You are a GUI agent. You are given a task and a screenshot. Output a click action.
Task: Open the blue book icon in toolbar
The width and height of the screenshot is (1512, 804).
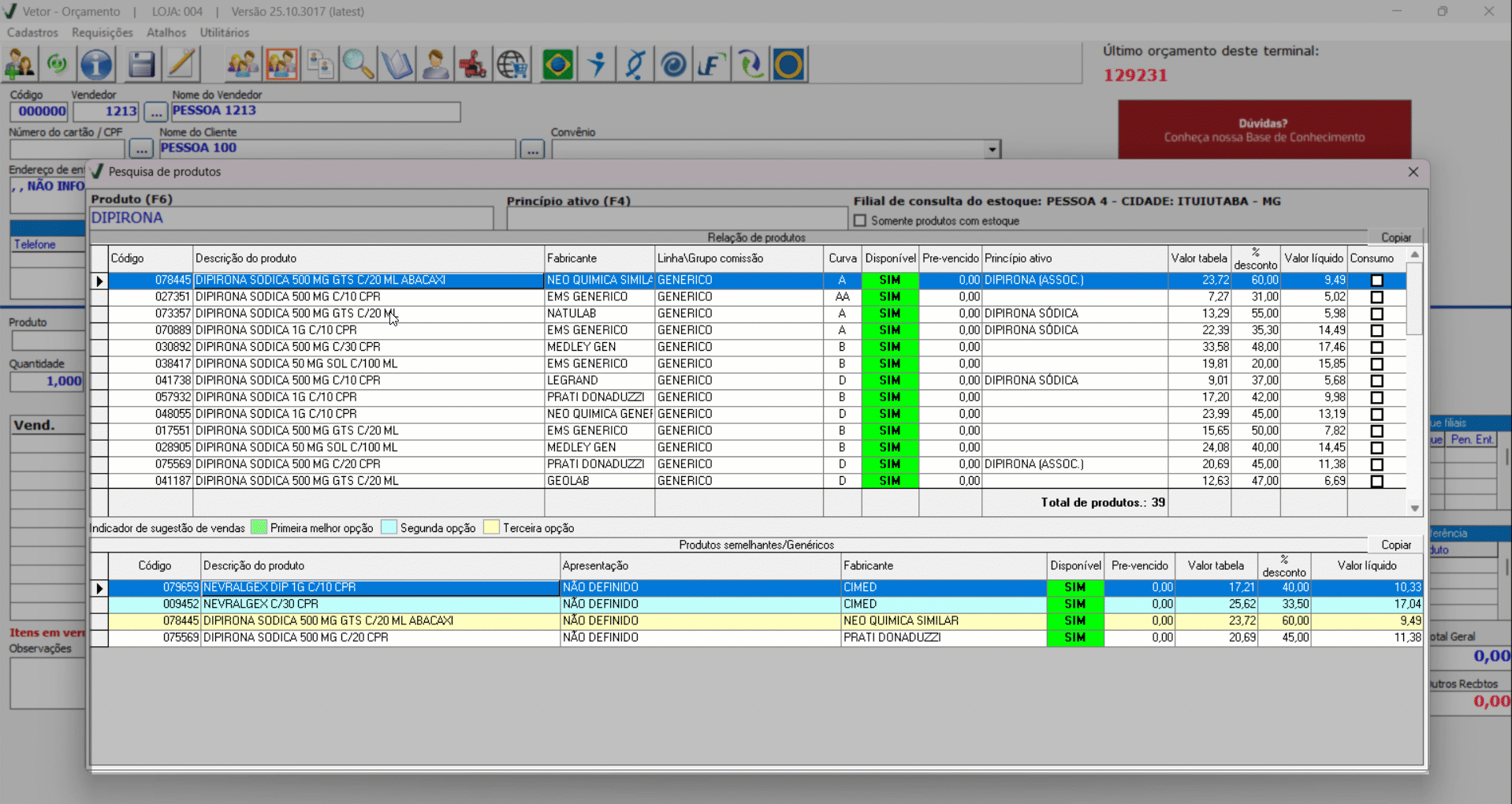coord(397,65)
